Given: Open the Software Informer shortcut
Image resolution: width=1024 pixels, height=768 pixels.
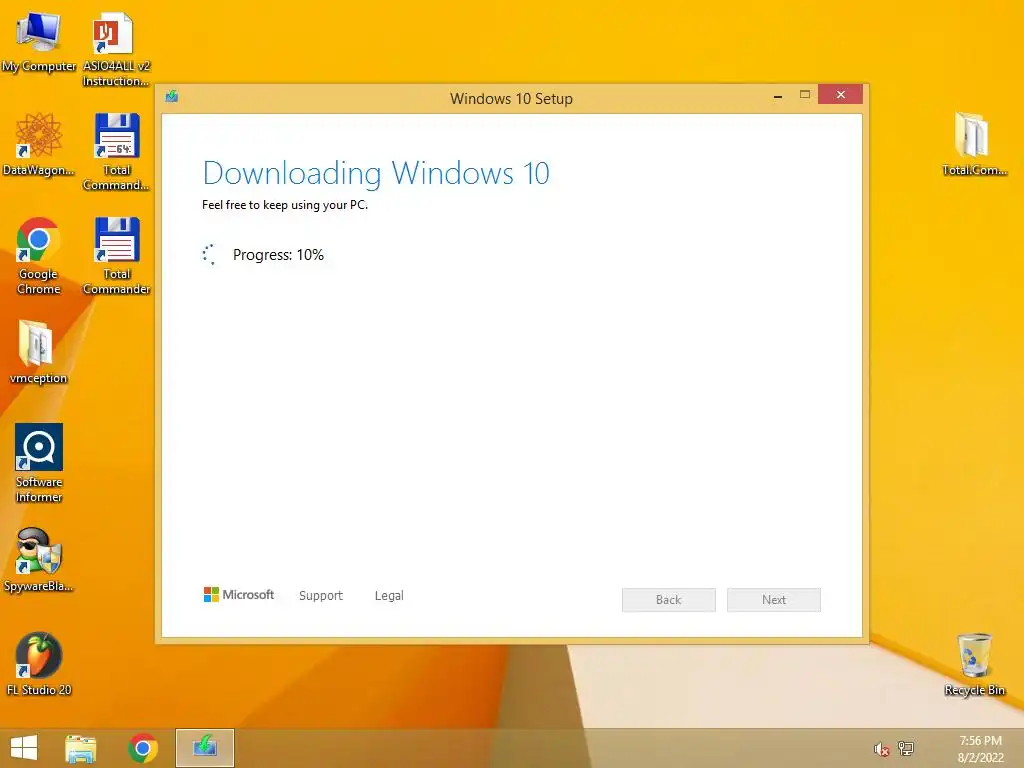Looking at the screenshot, I should (39, 462).
